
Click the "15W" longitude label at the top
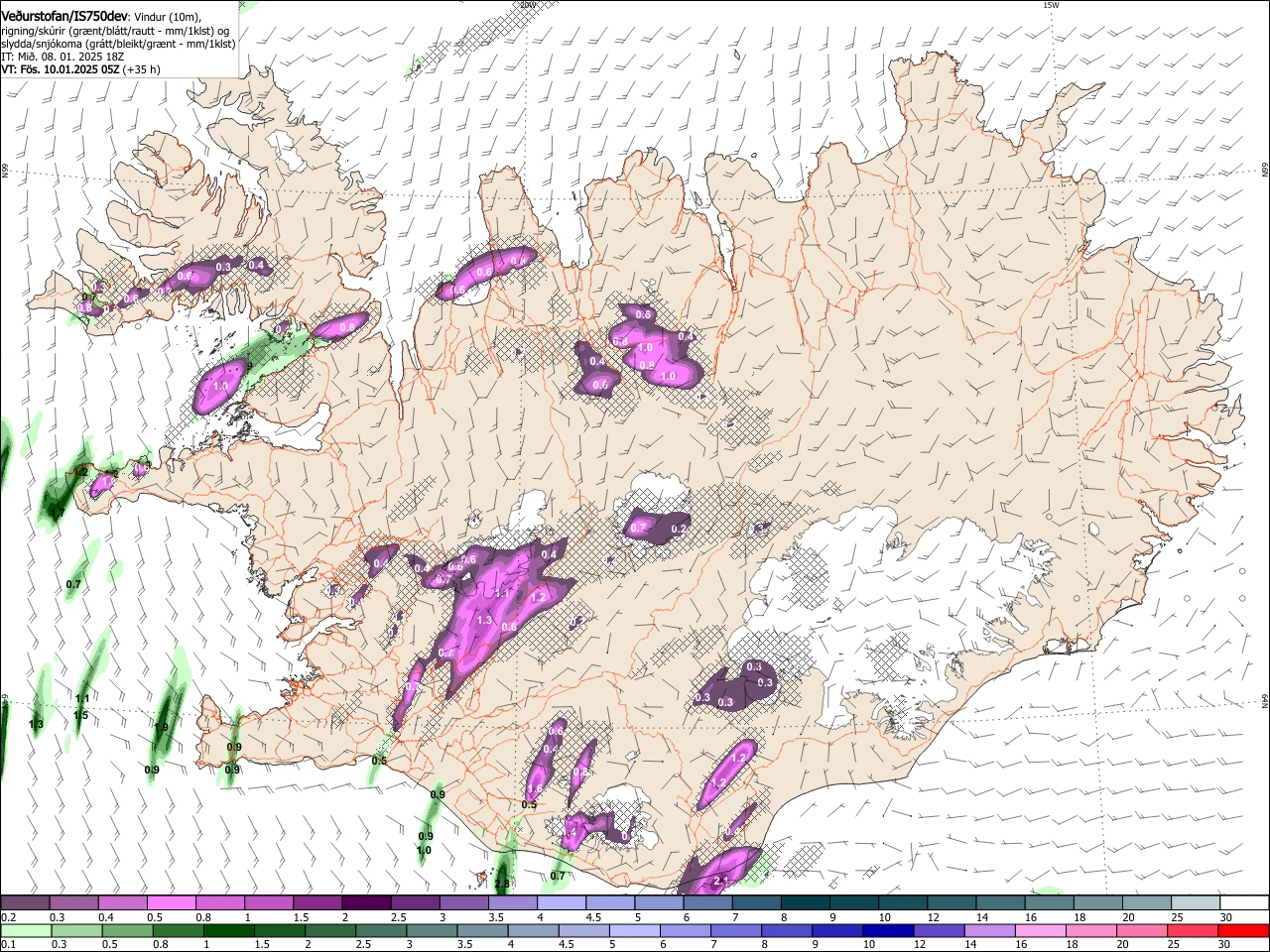[x=1051, y=5]
